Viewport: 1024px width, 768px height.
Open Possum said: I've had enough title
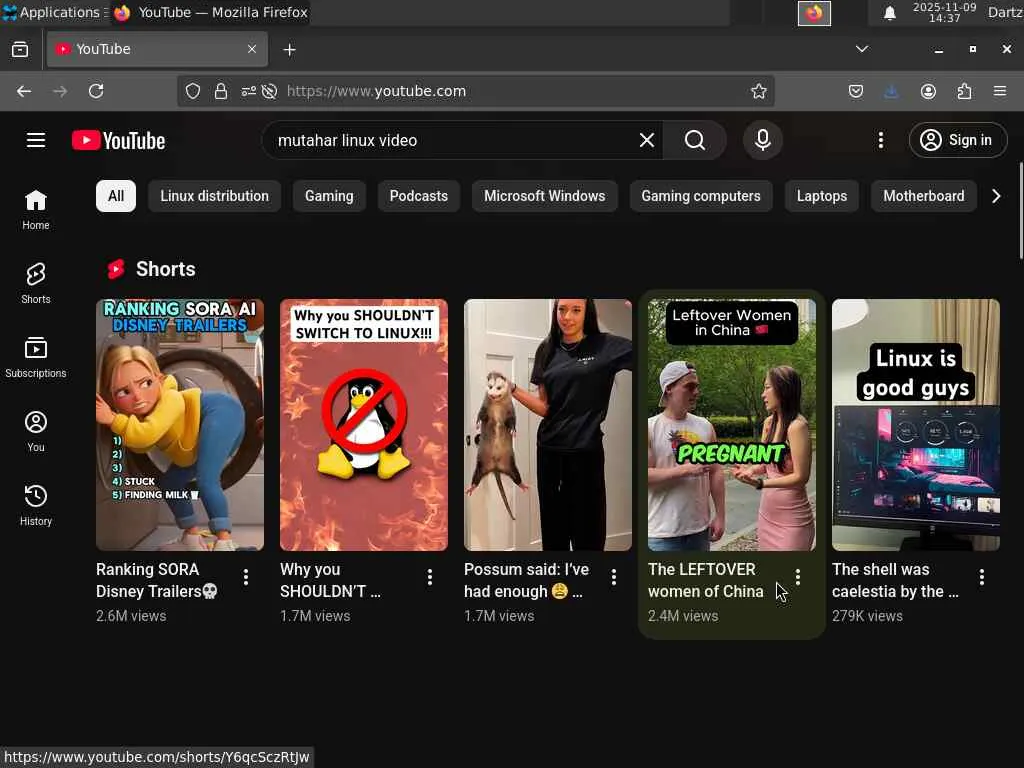pos(526,580)
